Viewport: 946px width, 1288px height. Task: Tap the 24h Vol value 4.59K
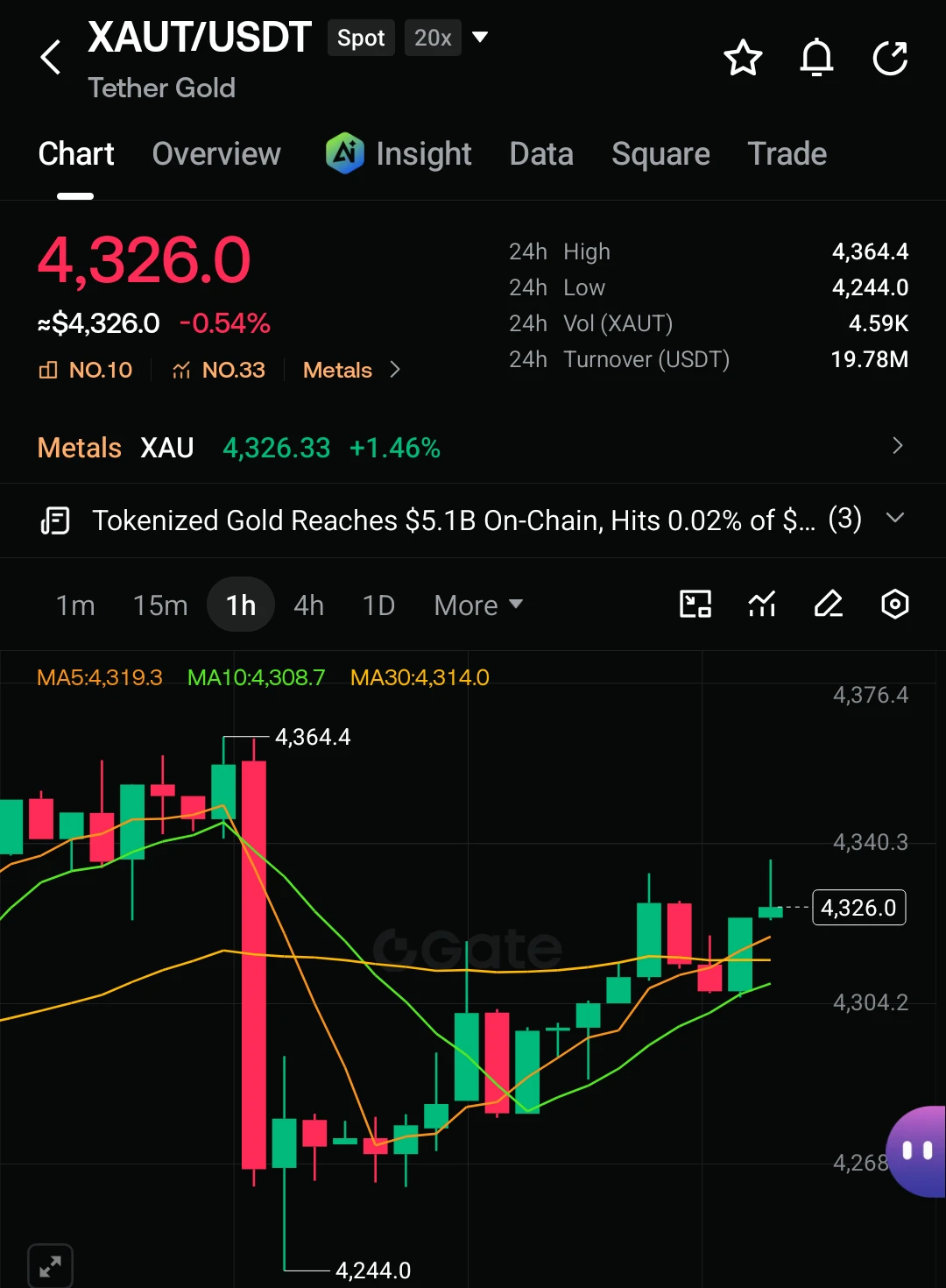(879, 323)
